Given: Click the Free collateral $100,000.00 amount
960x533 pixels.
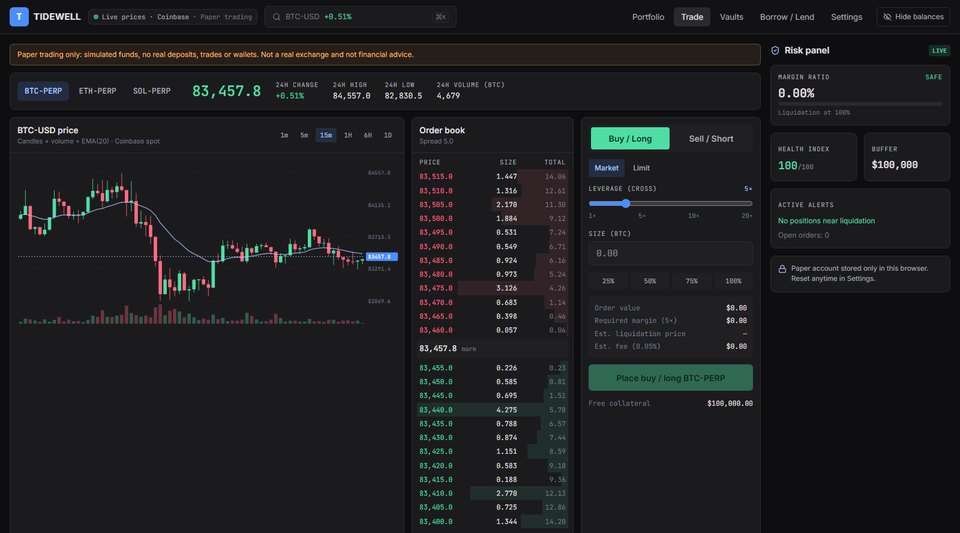Looking at the screenshot, I should 730,404.
